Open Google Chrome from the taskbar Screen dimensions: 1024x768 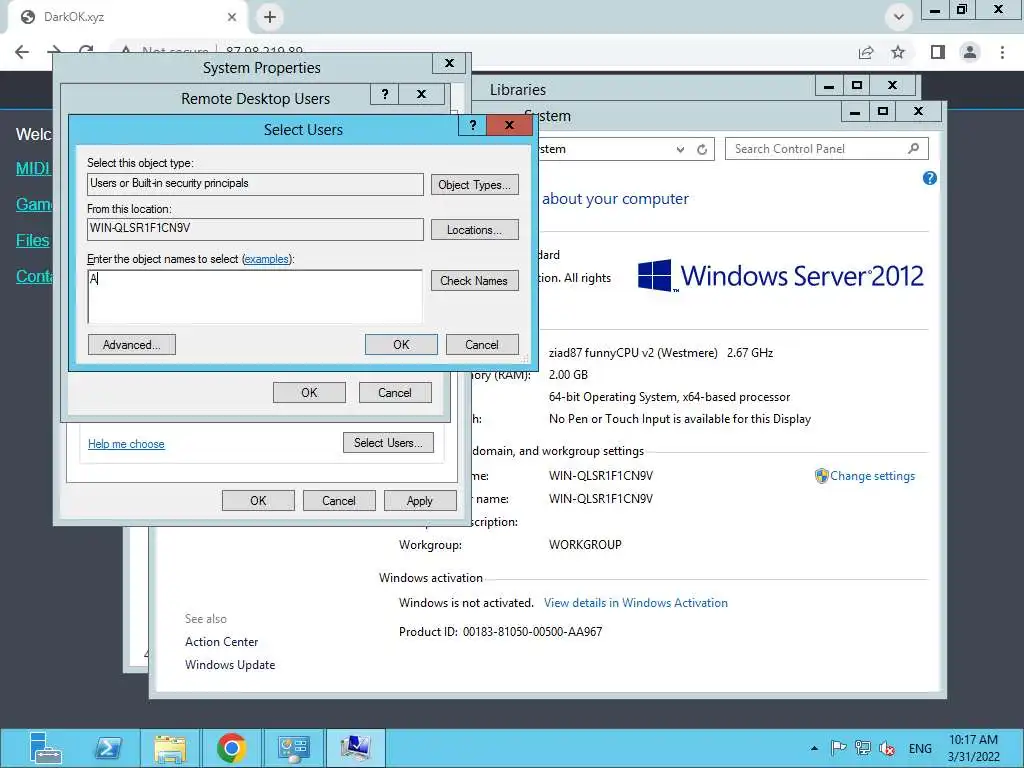click(231, 748)
